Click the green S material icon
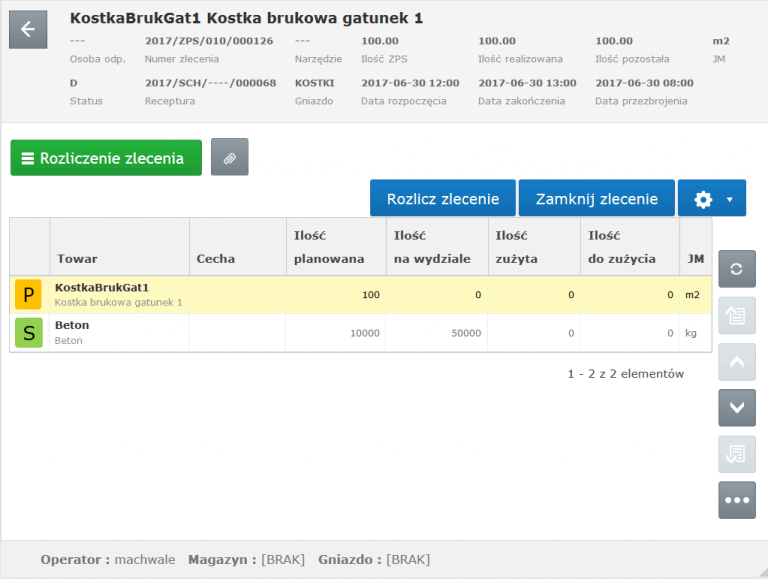768x579 pixels. 28,333
